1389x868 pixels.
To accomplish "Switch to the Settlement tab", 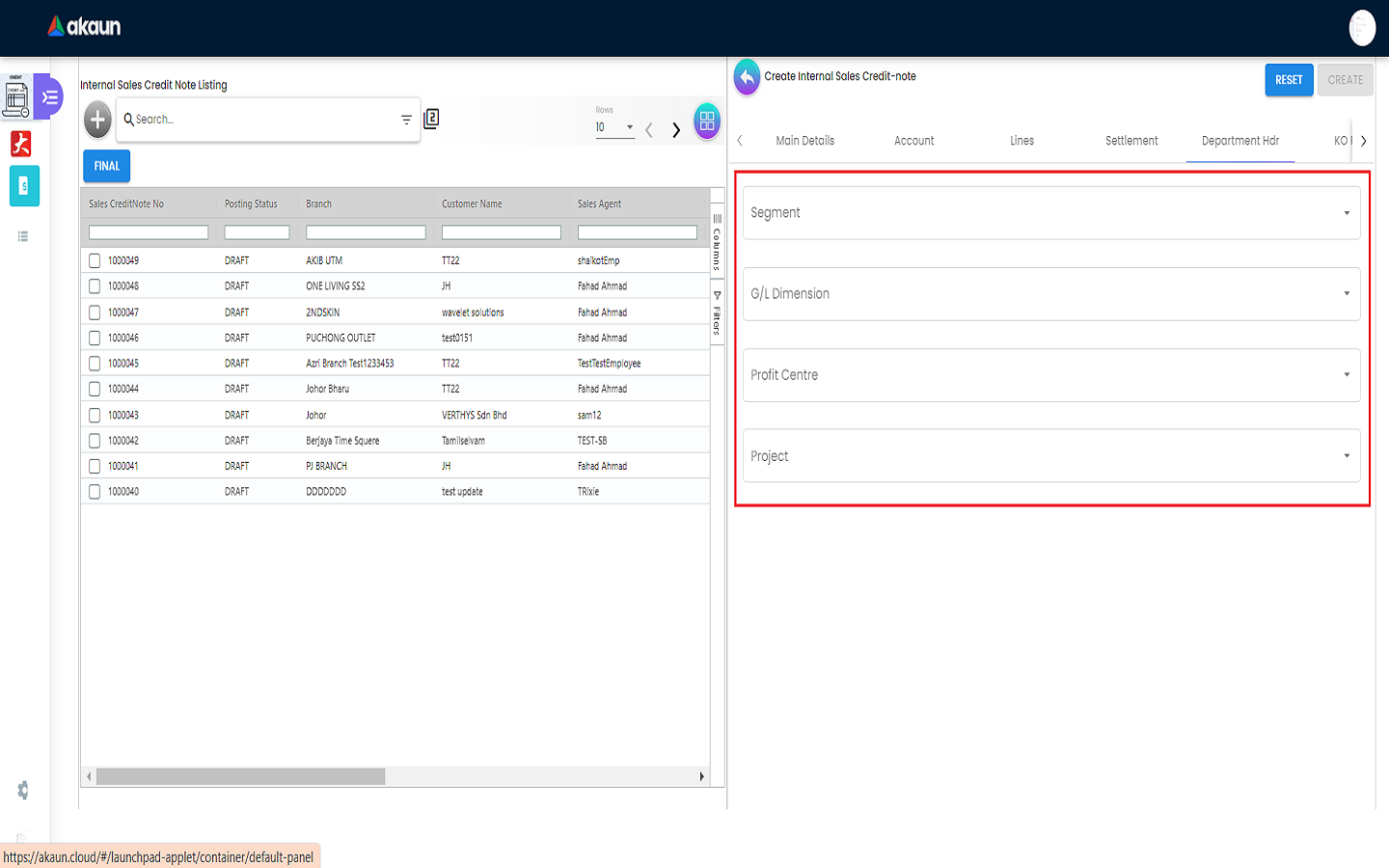I will 1131,141.
